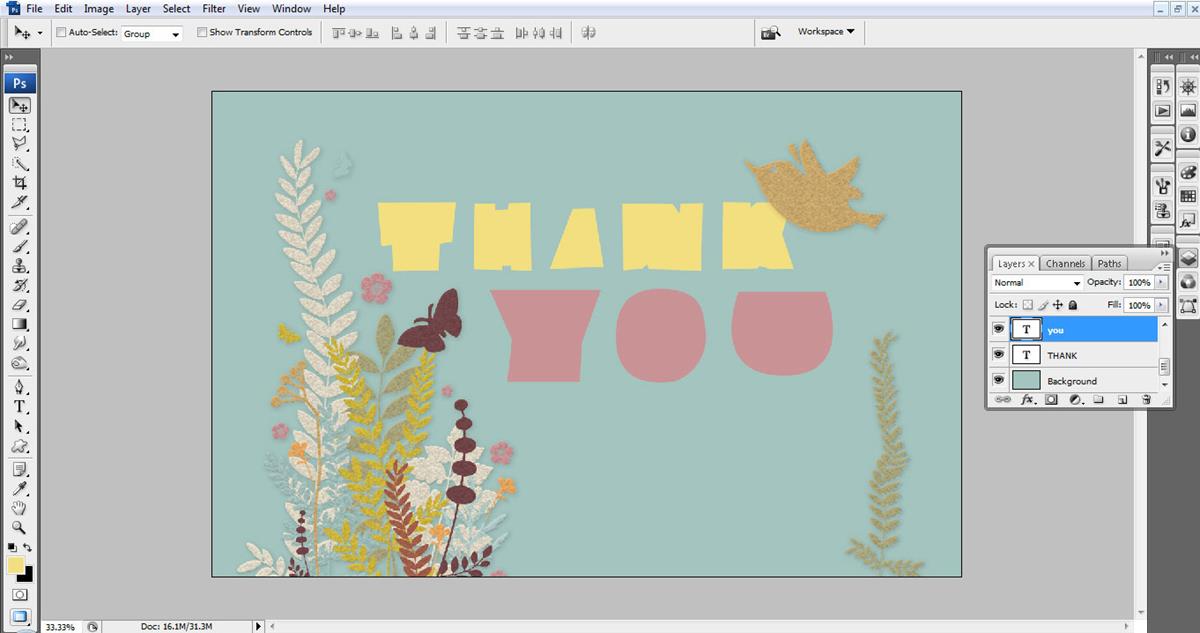Click the delete layer trash icon
The width and height of the screenshot is (1200, 633).
(x=1146, y=400)
